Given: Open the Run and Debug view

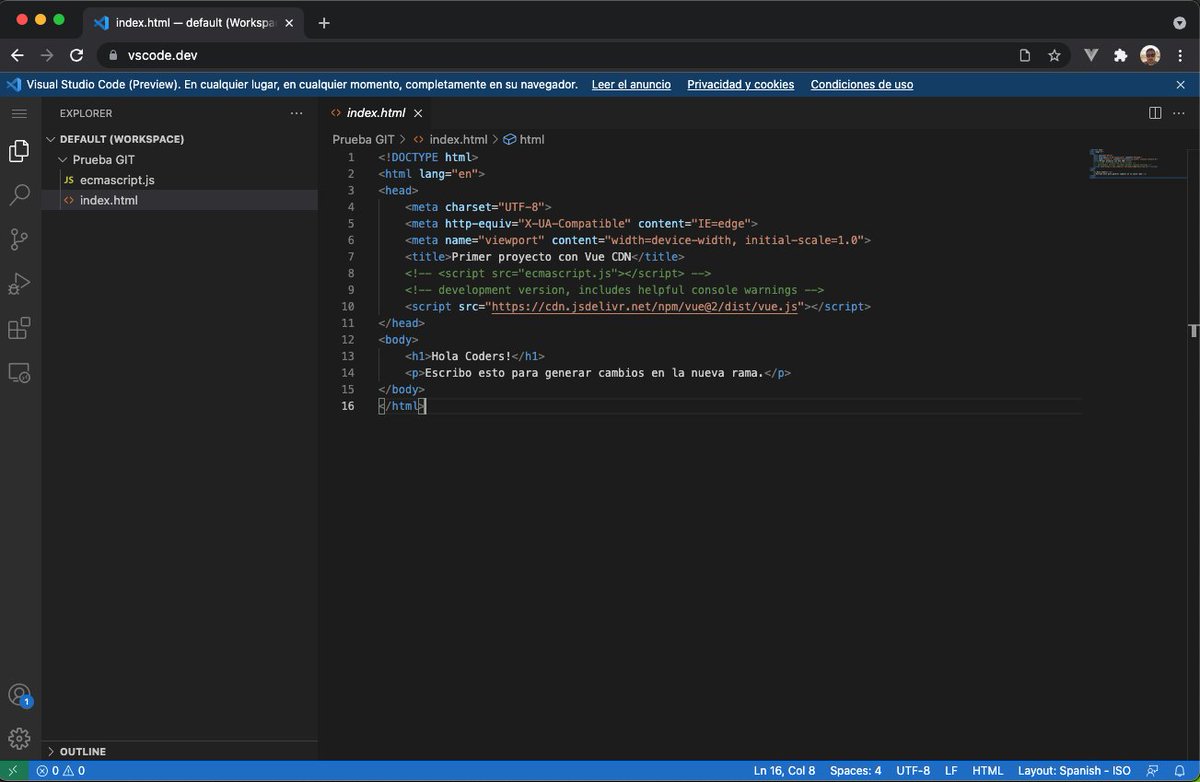Looking at the screenshot, I should coord(19,284).
